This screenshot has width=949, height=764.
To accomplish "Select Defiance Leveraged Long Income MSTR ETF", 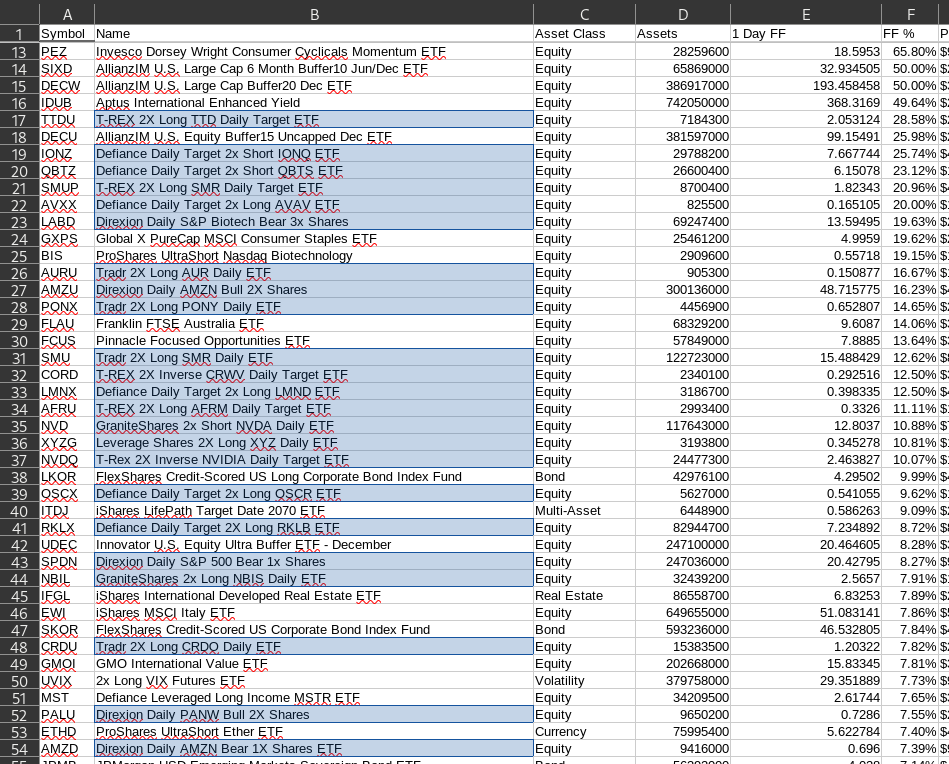I will pos(314,698).
